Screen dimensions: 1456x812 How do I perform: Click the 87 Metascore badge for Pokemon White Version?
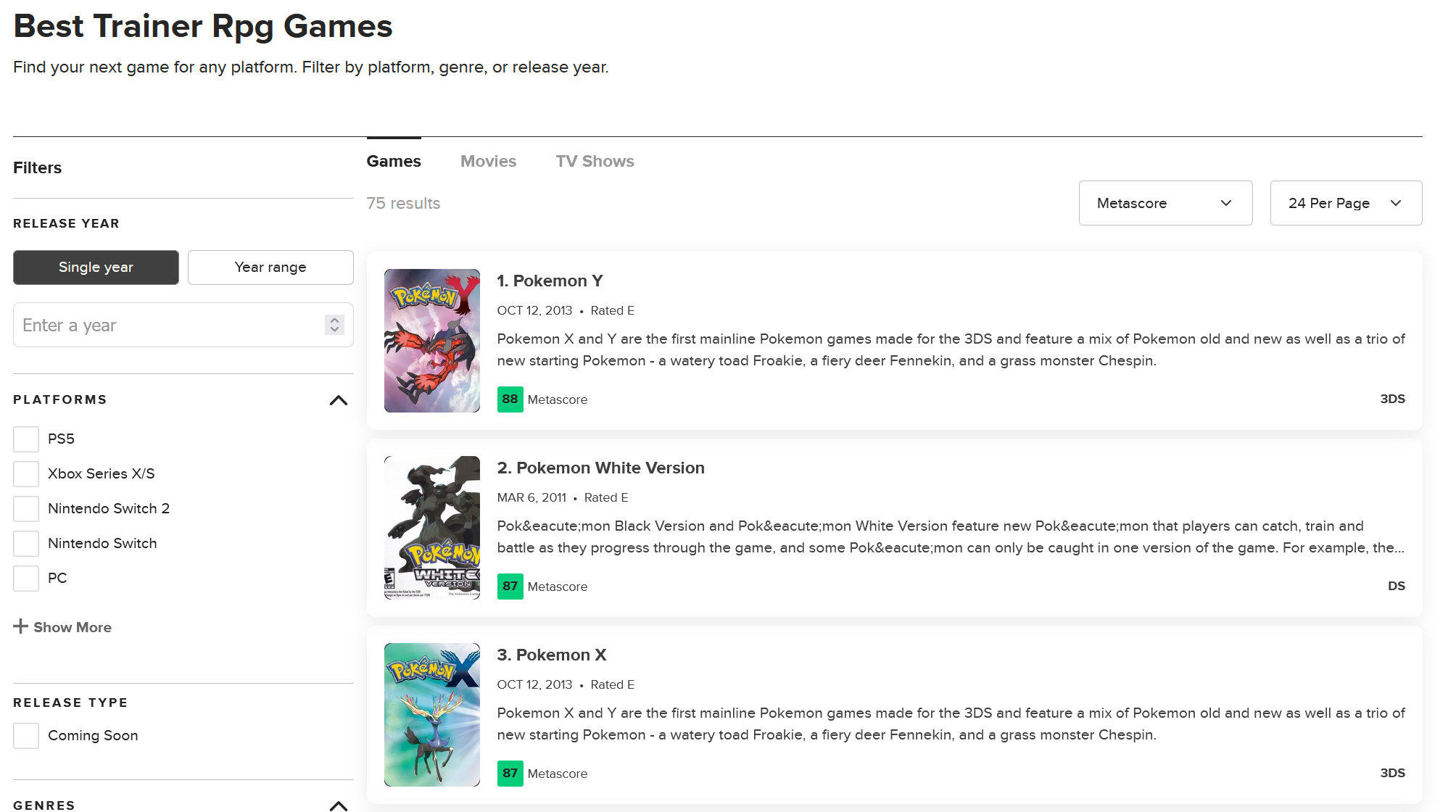point(510,587)
